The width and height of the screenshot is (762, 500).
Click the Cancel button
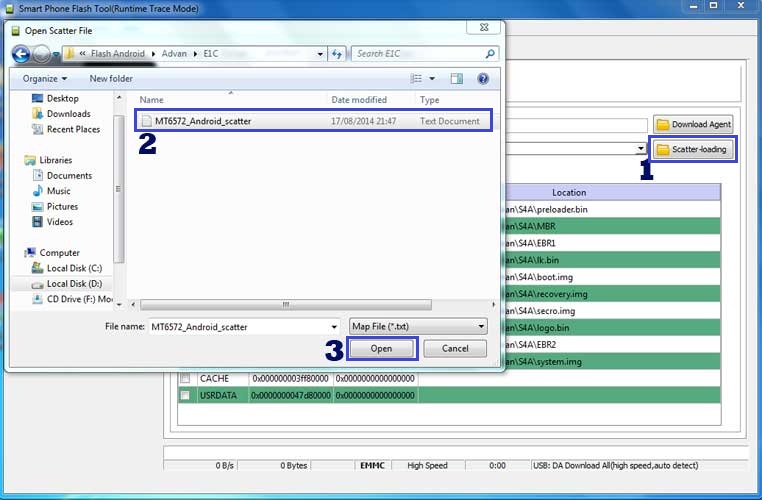click(455, 348)
